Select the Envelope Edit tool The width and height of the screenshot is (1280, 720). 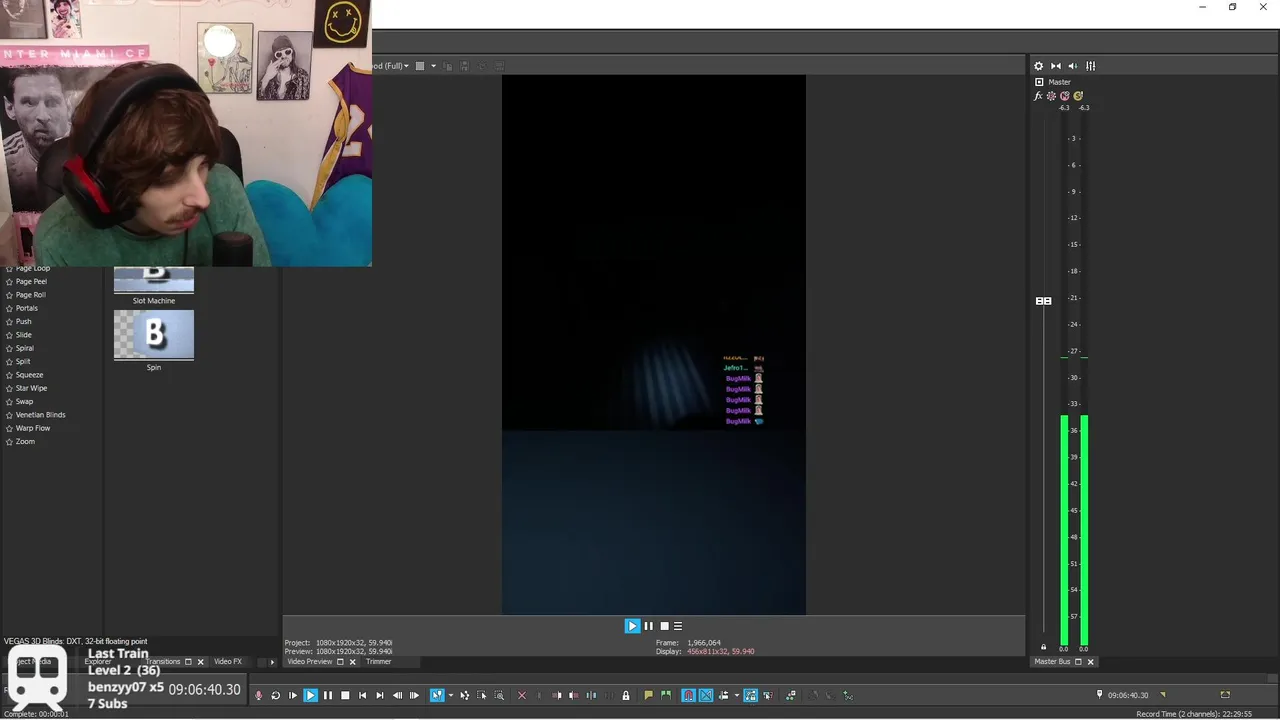(x=465, y=695)
